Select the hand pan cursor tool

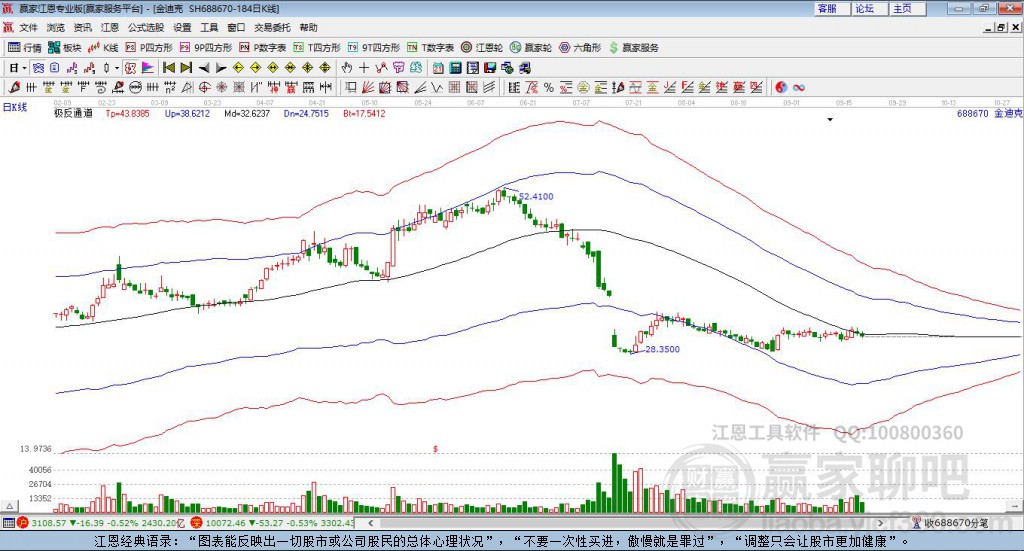pyautogui.click(x=346, y=68)
